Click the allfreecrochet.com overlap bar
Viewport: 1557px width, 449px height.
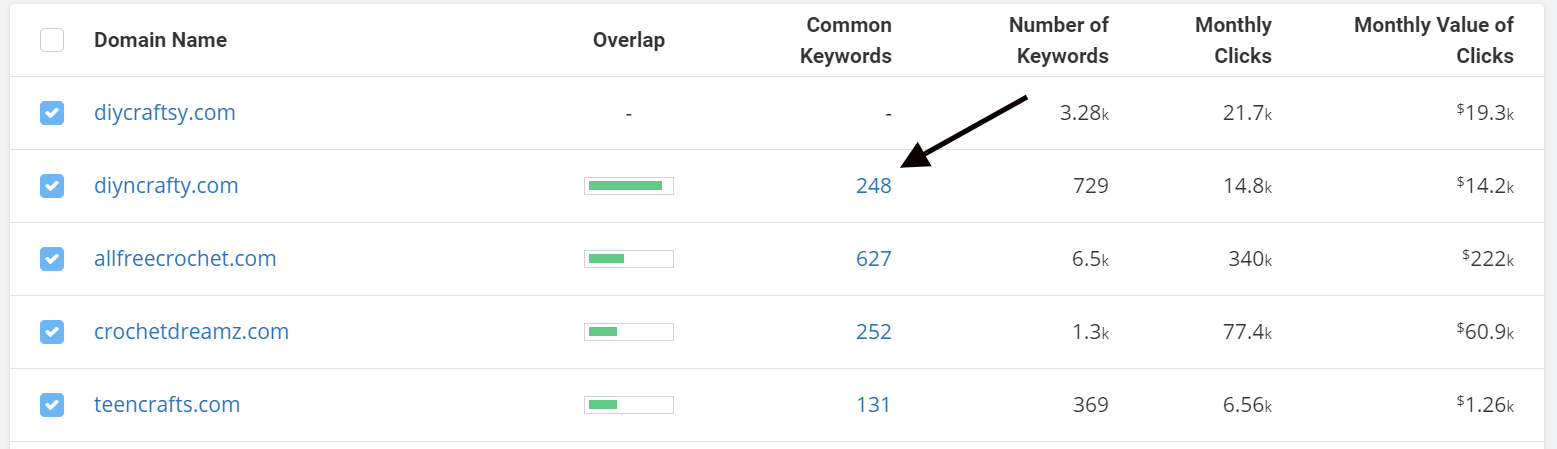tap(629, 259)
